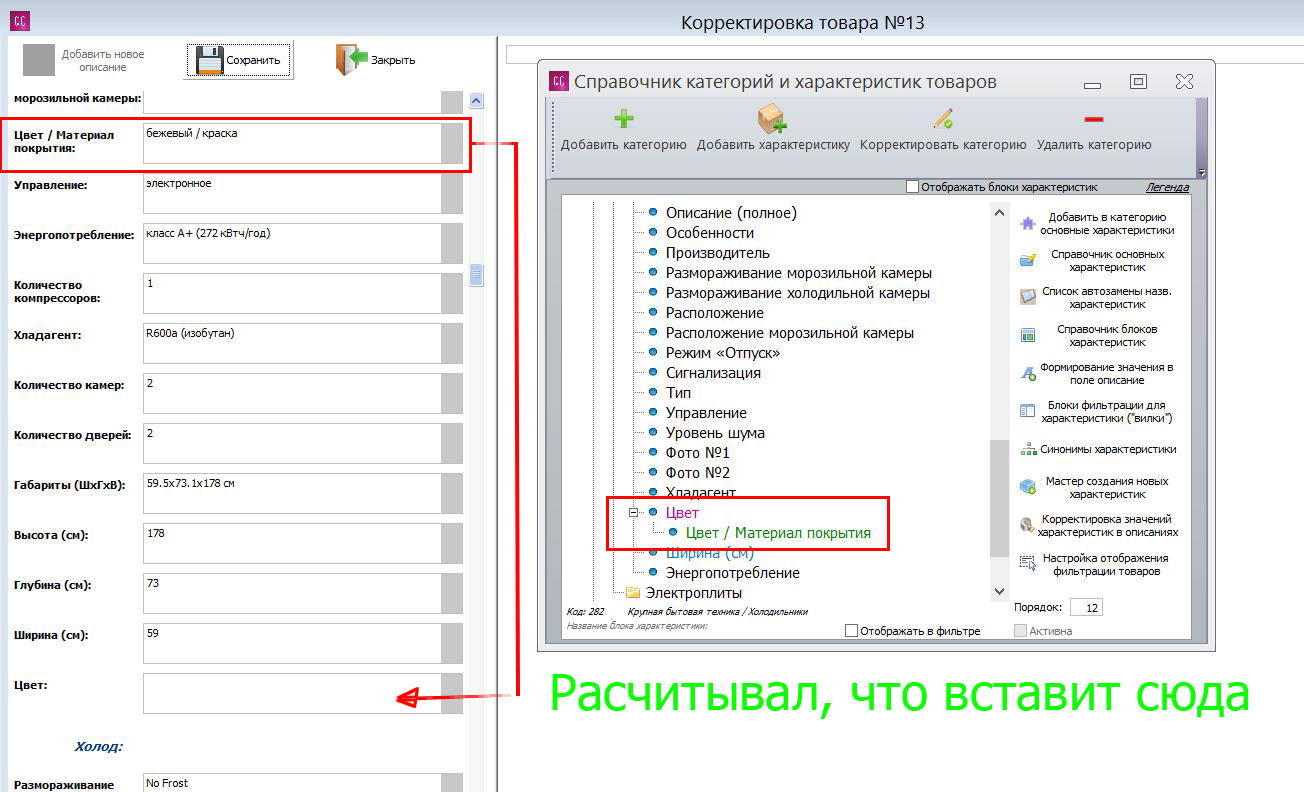Click the Close door icon button
This screenshot has height=792, width=1304.
coord(375,60)
